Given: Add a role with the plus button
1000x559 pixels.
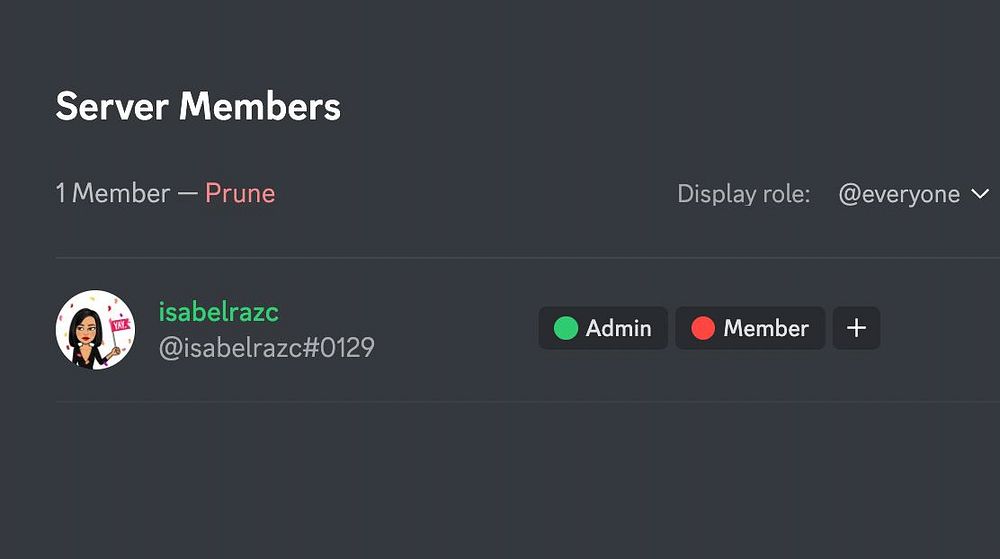Looking at the screenshot, I should [x=856, y=328].
